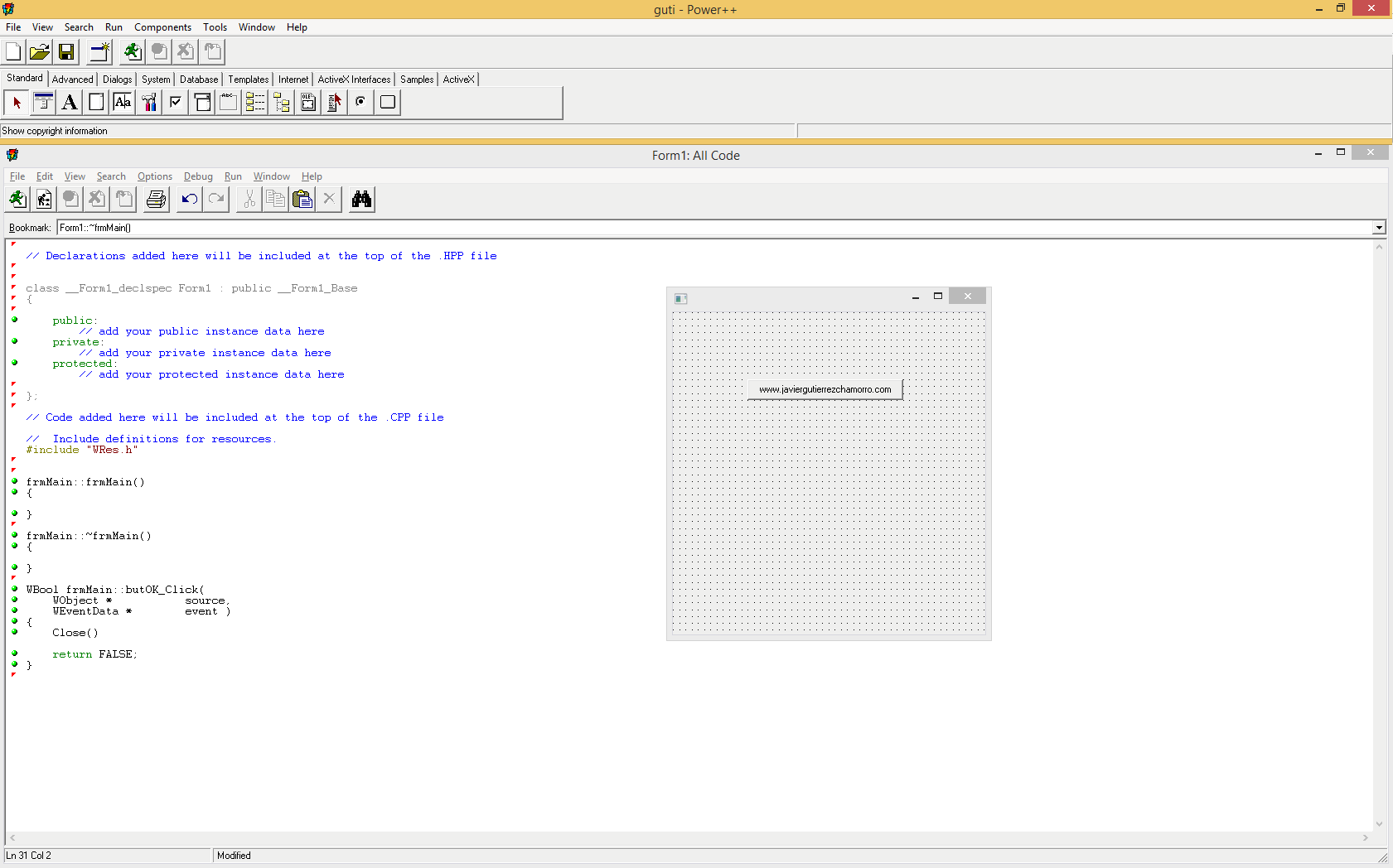
Task: Open the Debug menu in code editor
Action: 198,176
